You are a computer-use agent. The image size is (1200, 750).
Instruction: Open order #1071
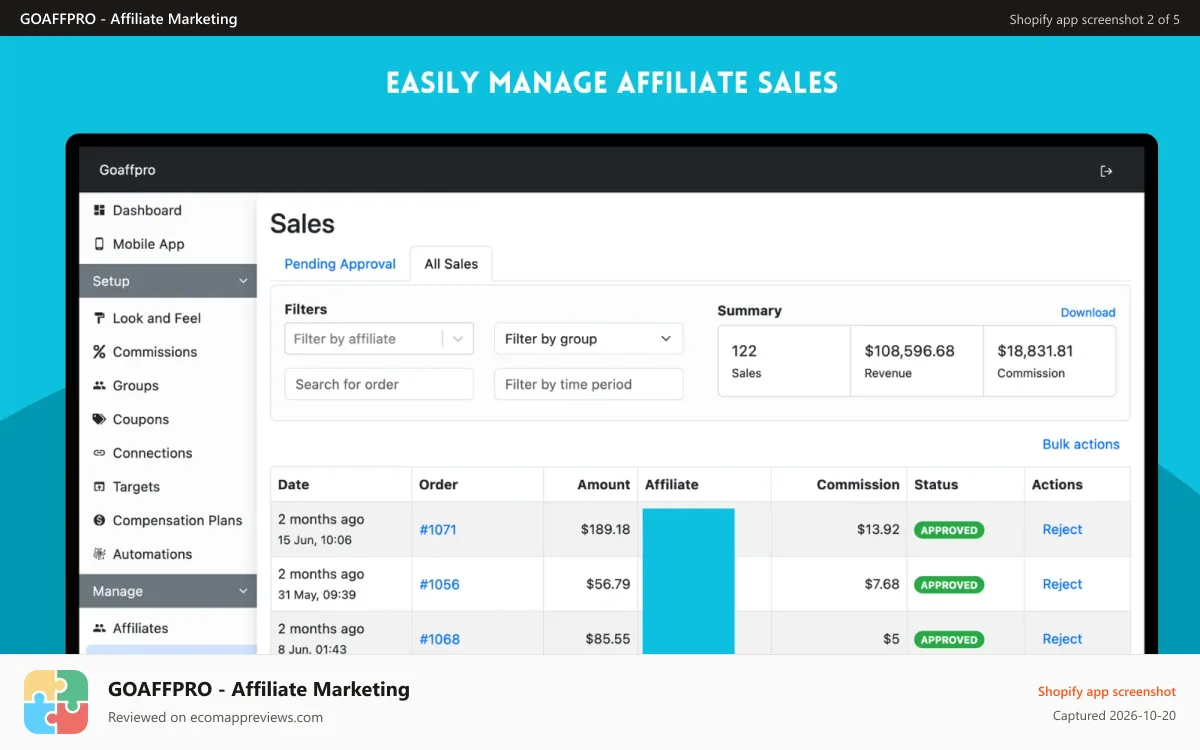point(438,530)
